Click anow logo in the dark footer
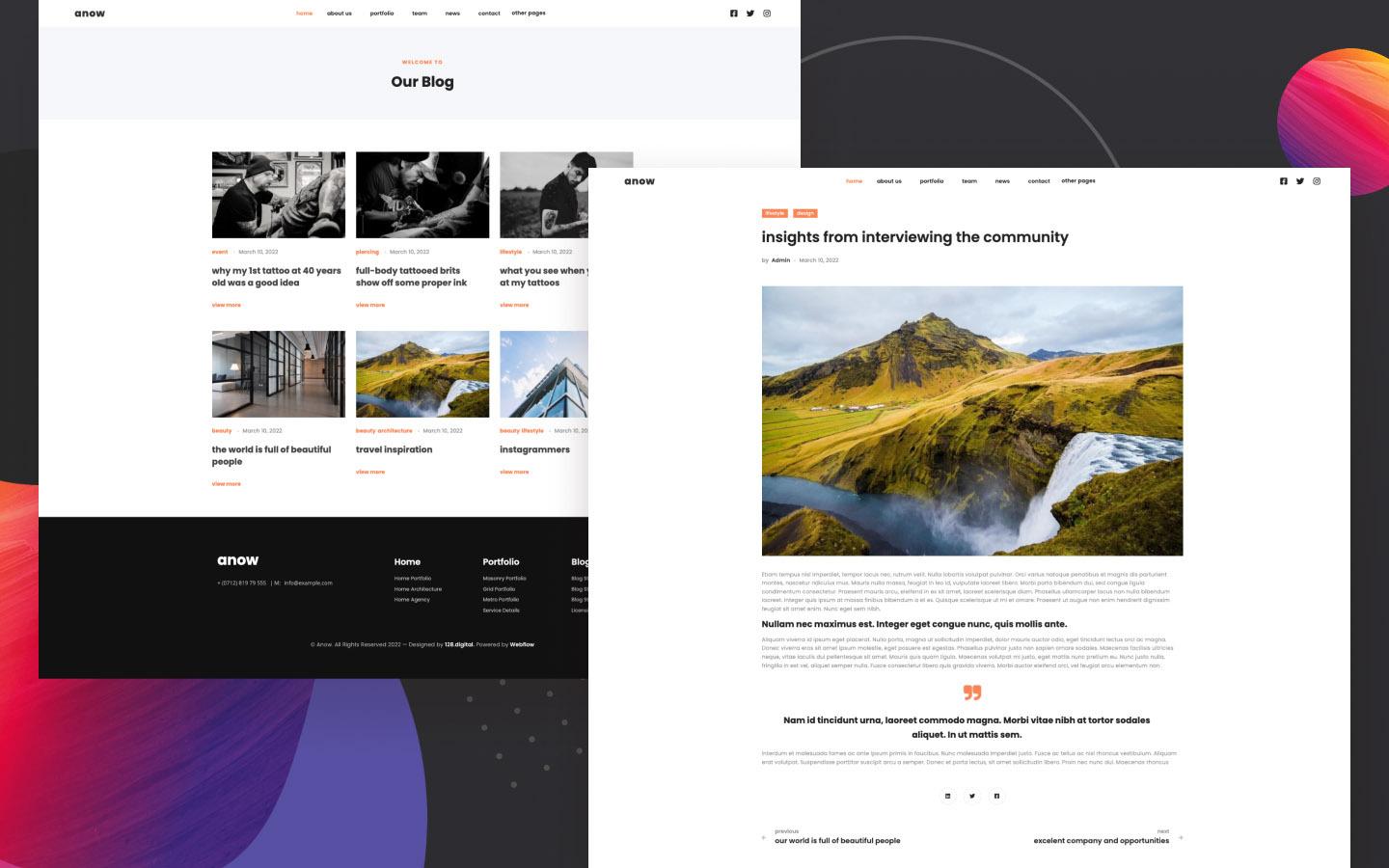This screenshot has width=1389, height=868. coord(238,560)
